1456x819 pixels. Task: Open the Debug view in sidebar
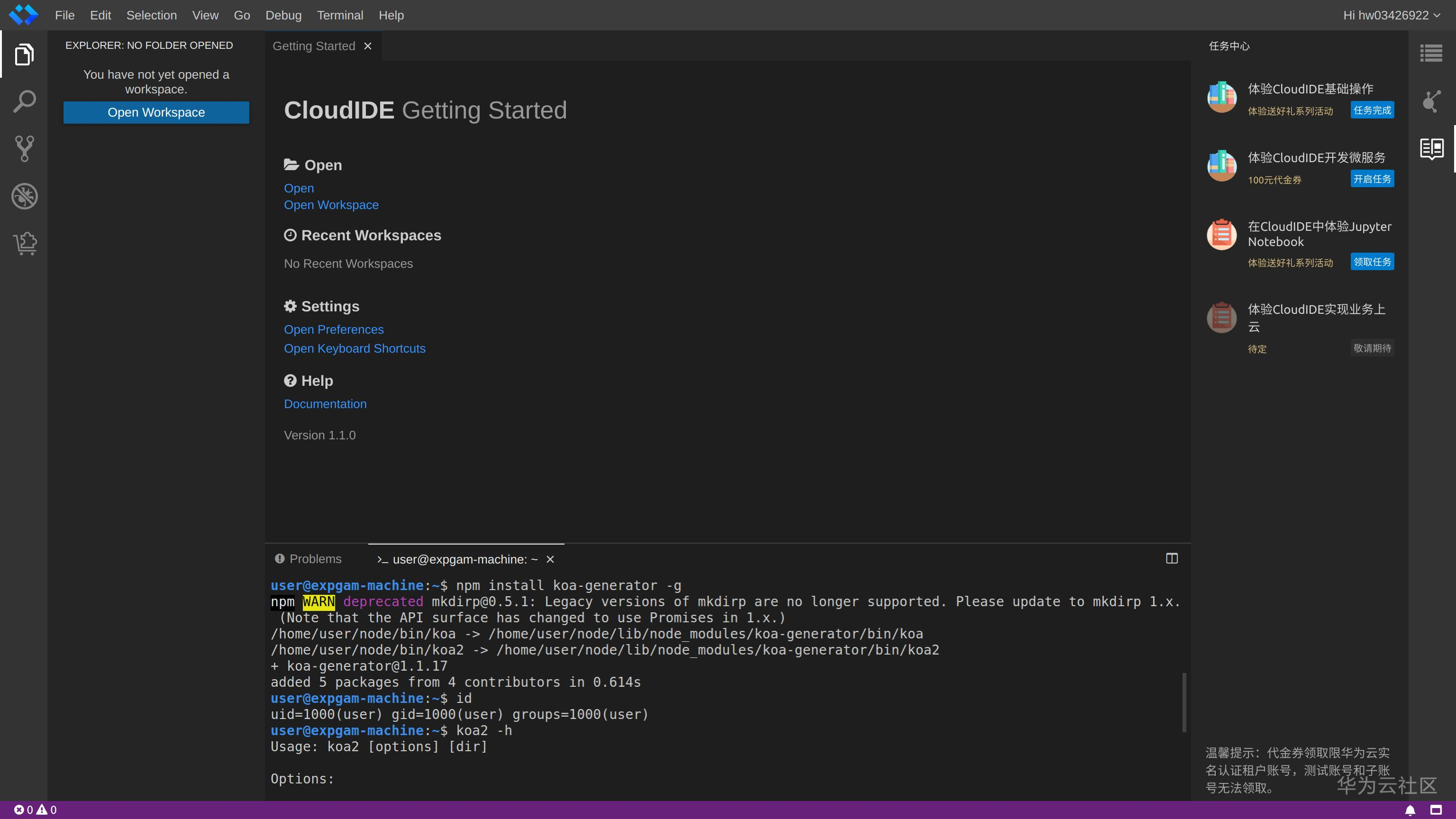[24, 196]
